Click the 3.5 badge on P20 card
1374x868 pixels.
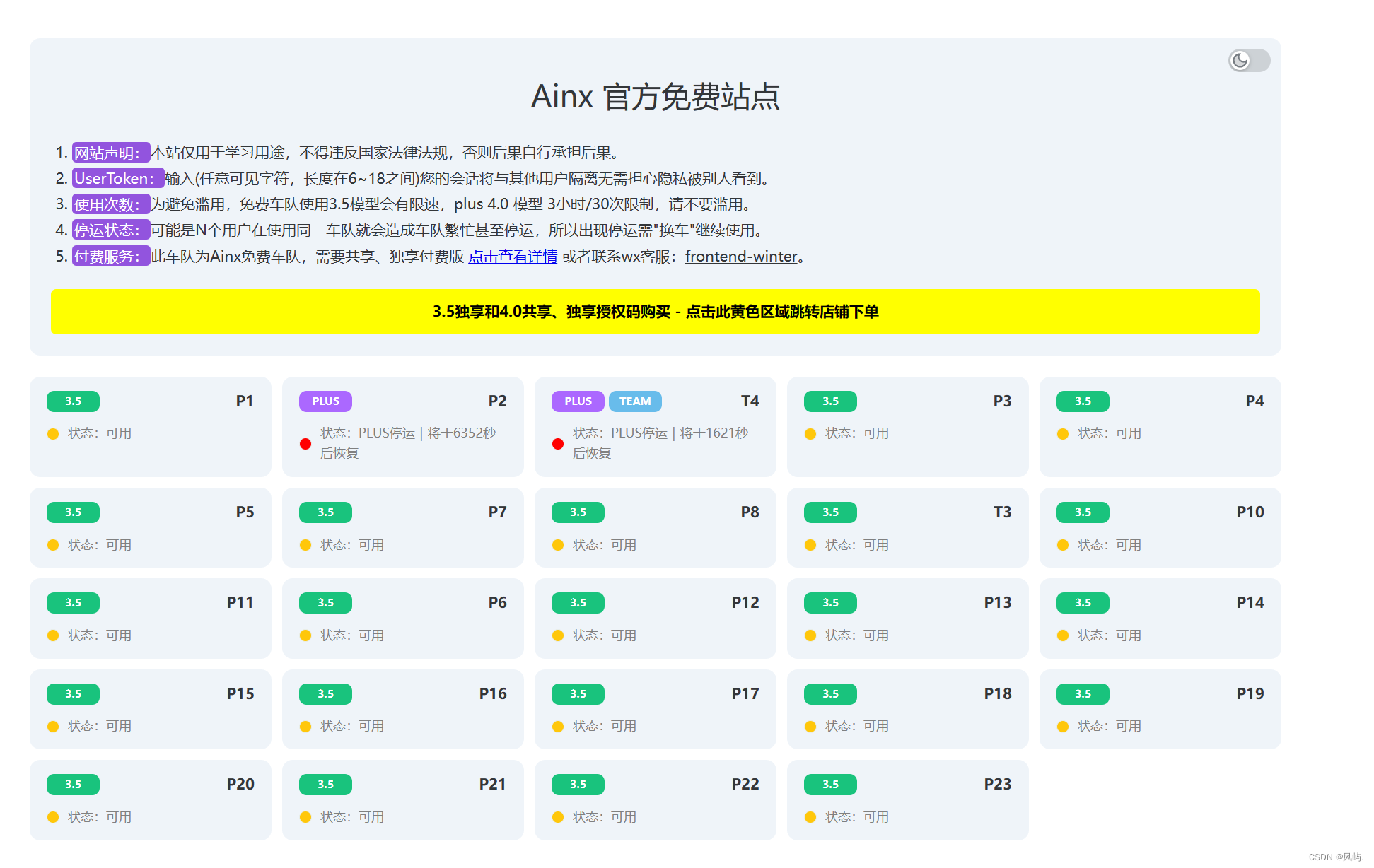(73, 785)
